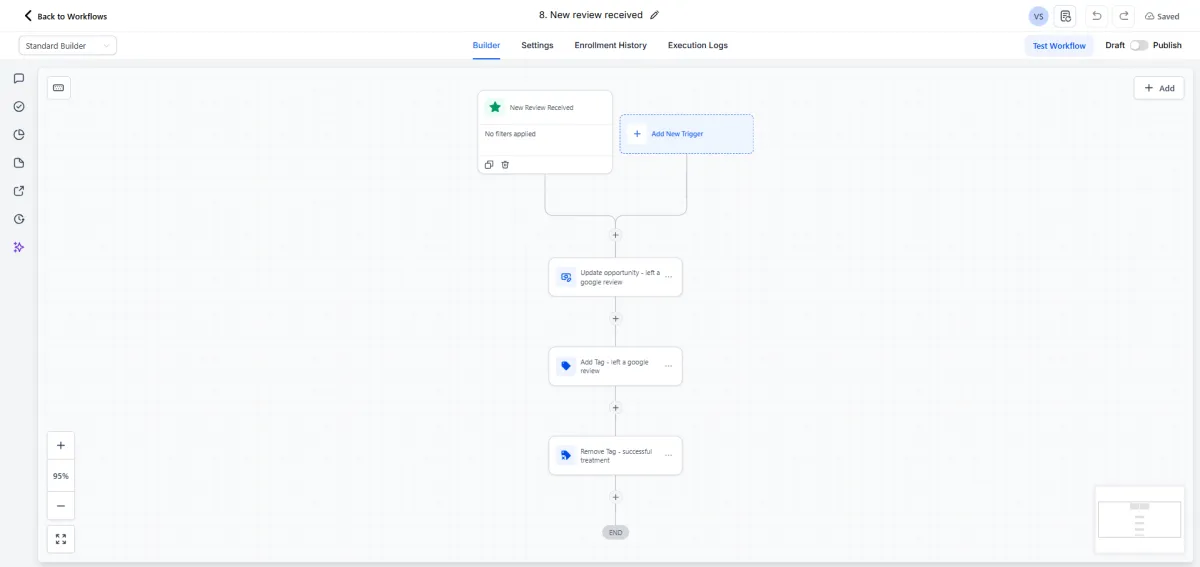This screenshot has height=567, width=1200.
Task: Switch to the Settings tab
Action: click(537, 45)
